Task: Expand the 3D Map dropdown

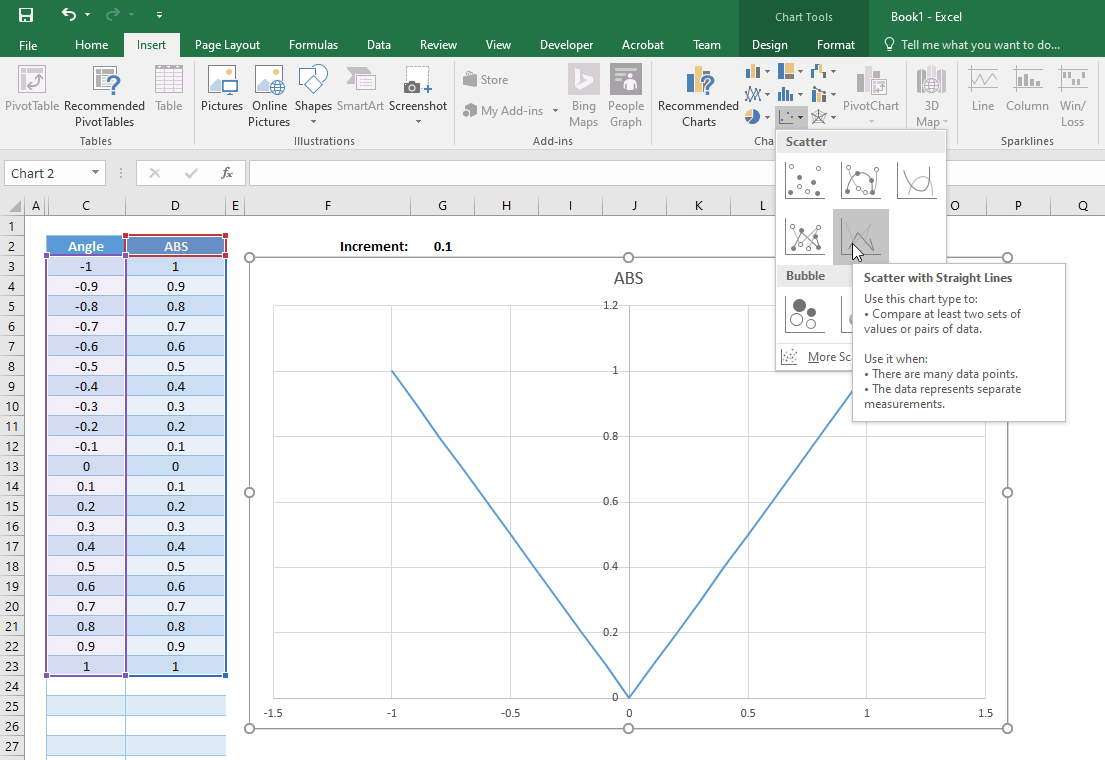Action: 945,122
